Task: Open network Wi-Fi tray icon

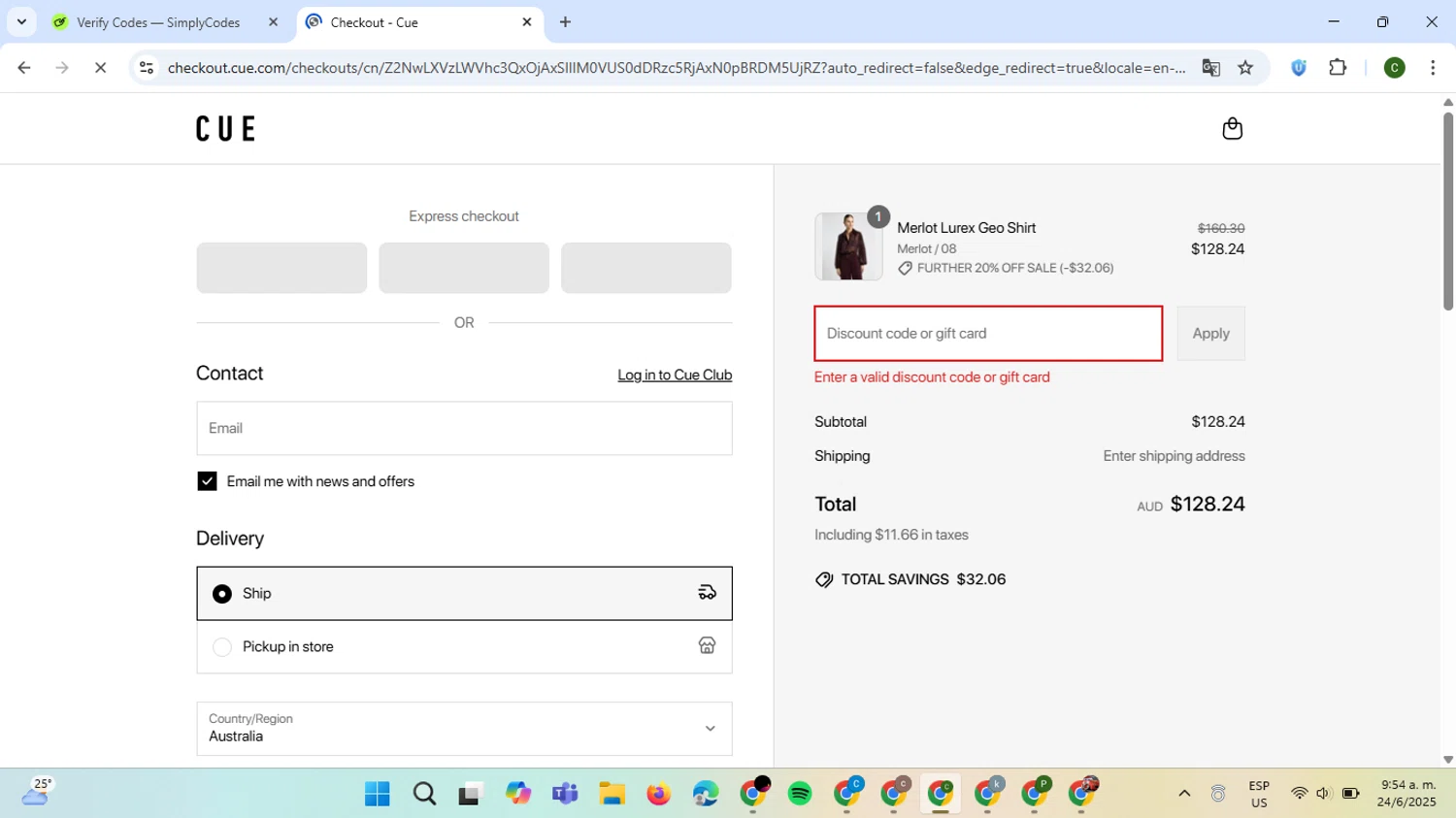Action: pyautogui.click(x=1299, y=794)
